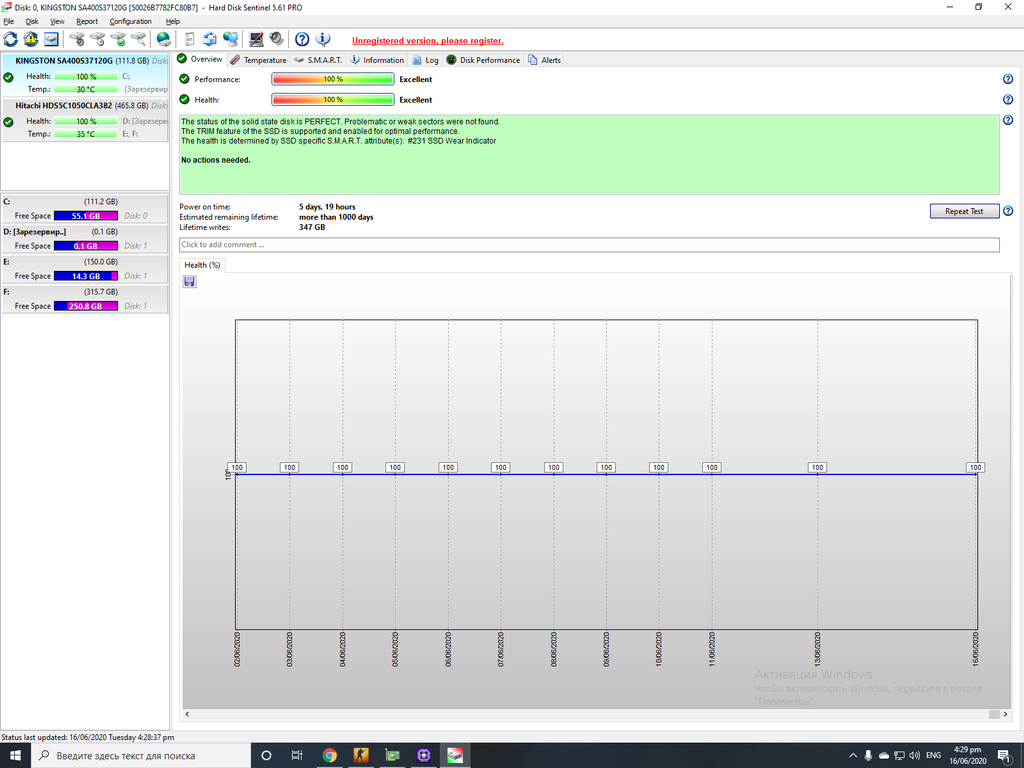Image resolution: width=1024 pixels, height=768 pixels.
Task: Click the Health 100% gradient bar
Action: tap(333, 100)
